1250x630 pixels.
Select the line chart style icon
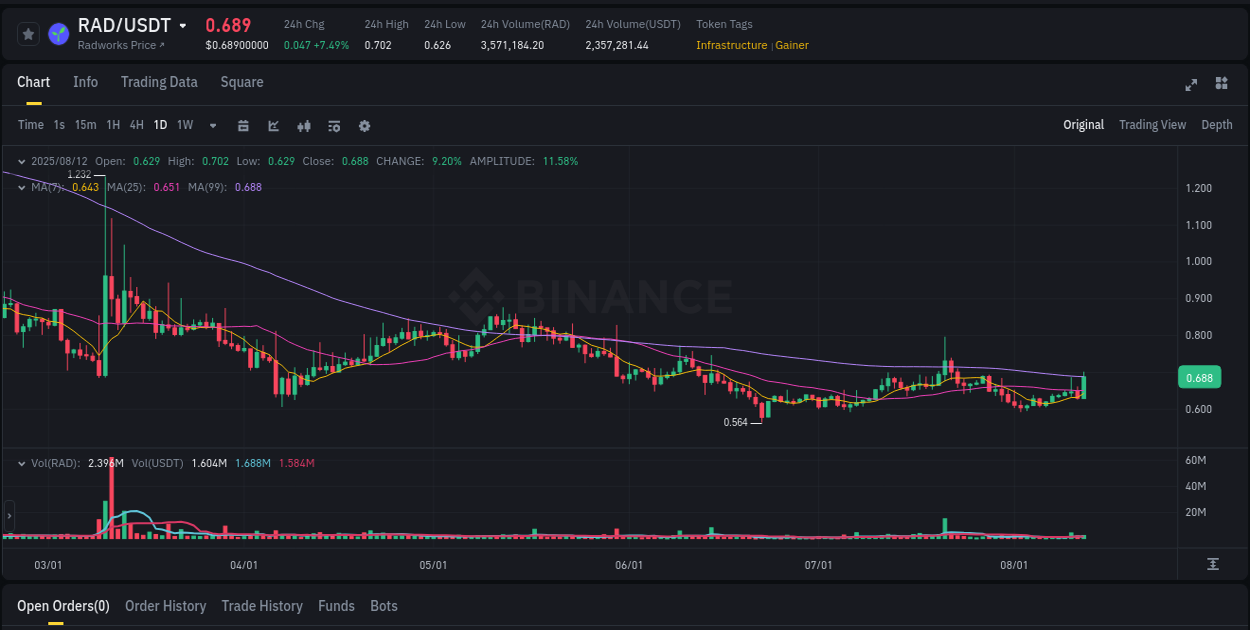point(273,126)
